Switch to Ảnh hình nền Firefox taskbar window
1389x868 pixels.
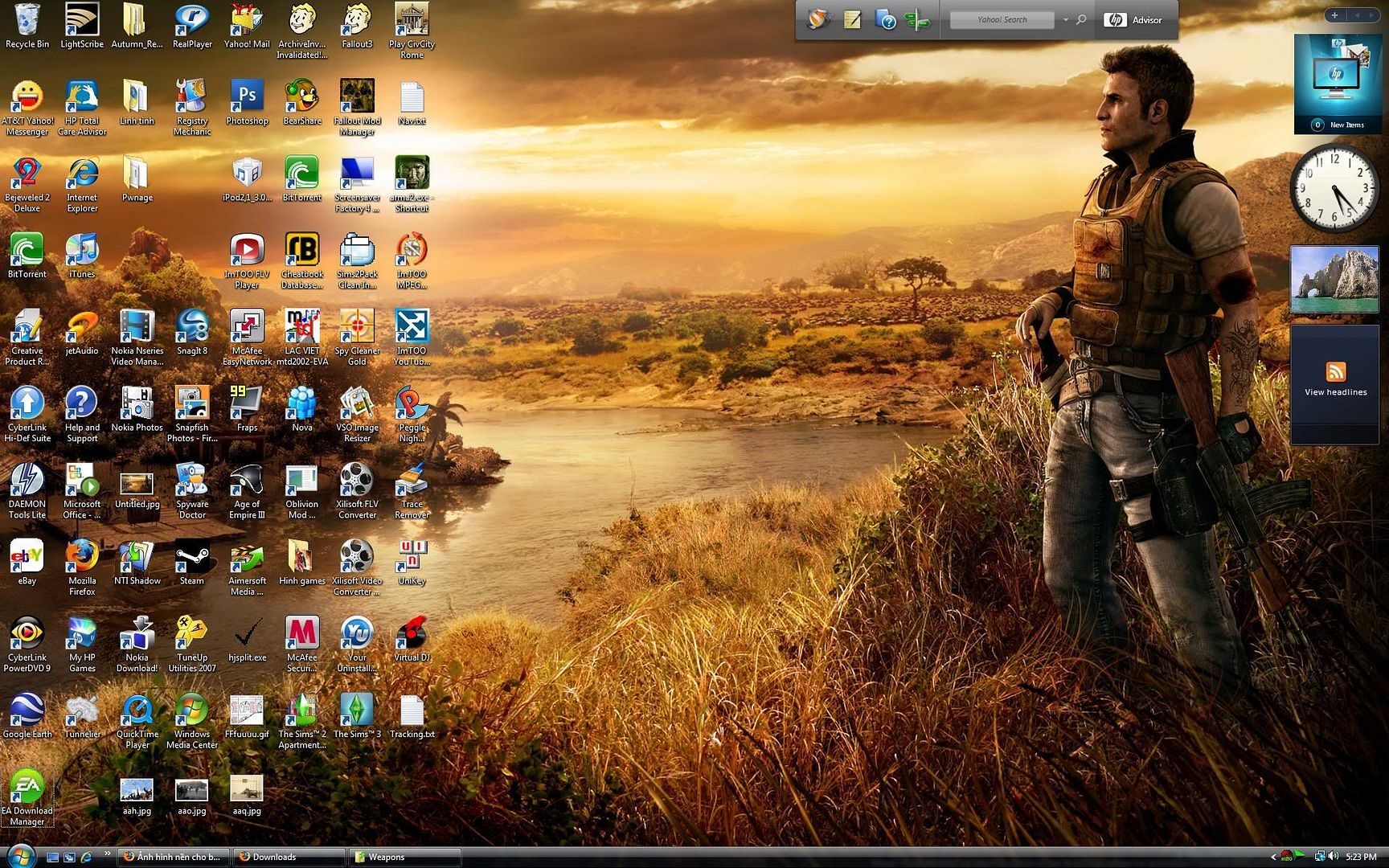173,857
